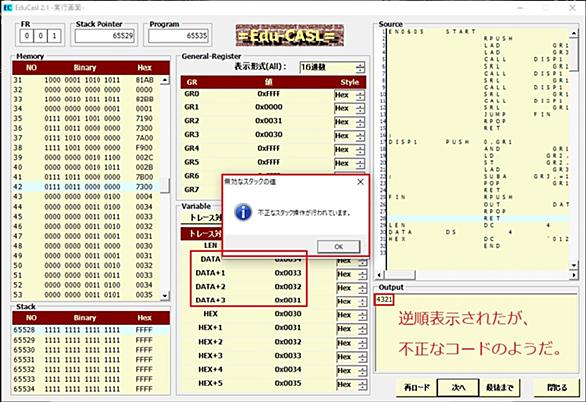This screenshot has height=402, width=586.
Task: Click the highlighted RET line in Source
Action: [x=479, y=218]
